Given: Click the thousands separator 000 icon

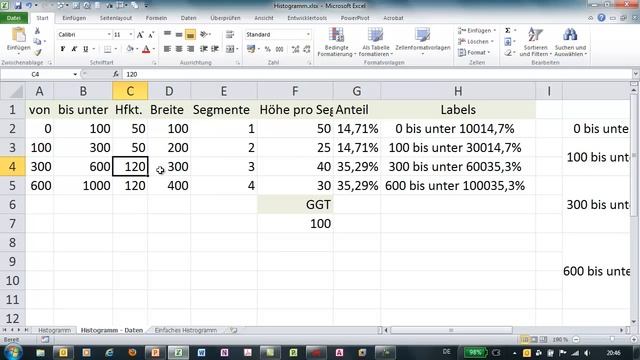Looking at the screenshot, I should pyautogui.click(x=280, y=49).
